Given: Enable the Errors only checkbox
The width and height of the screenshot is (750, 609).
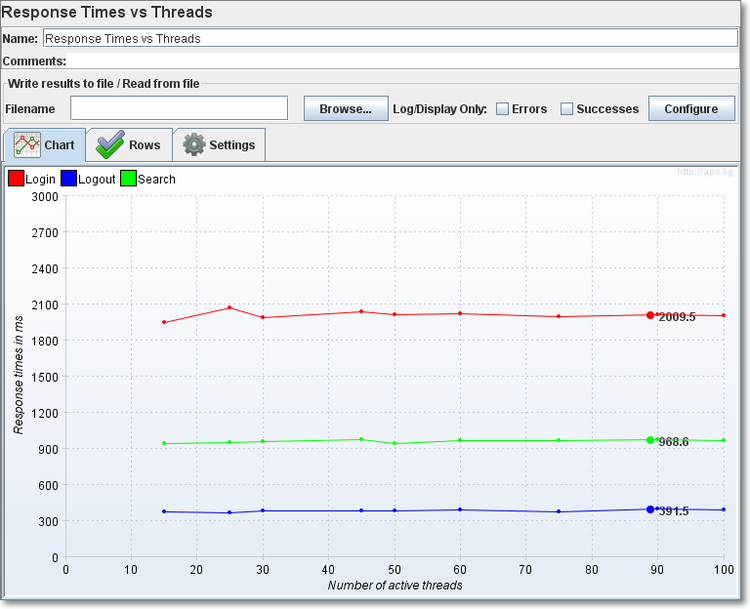Looking at the screenshot, I should coord(503,109).
